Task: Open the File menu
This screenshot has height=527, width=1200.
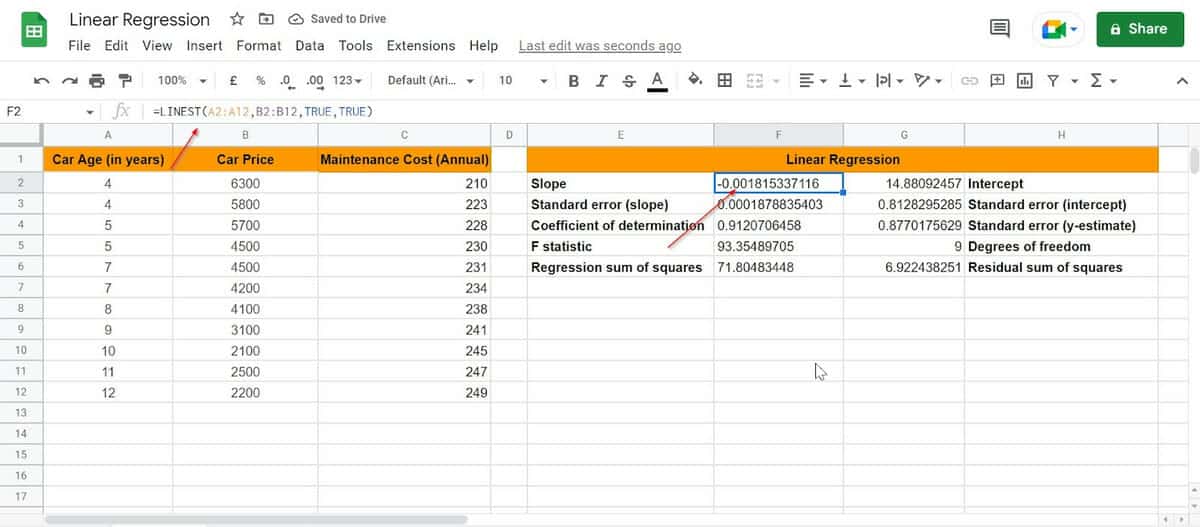Action: [79, 46]
